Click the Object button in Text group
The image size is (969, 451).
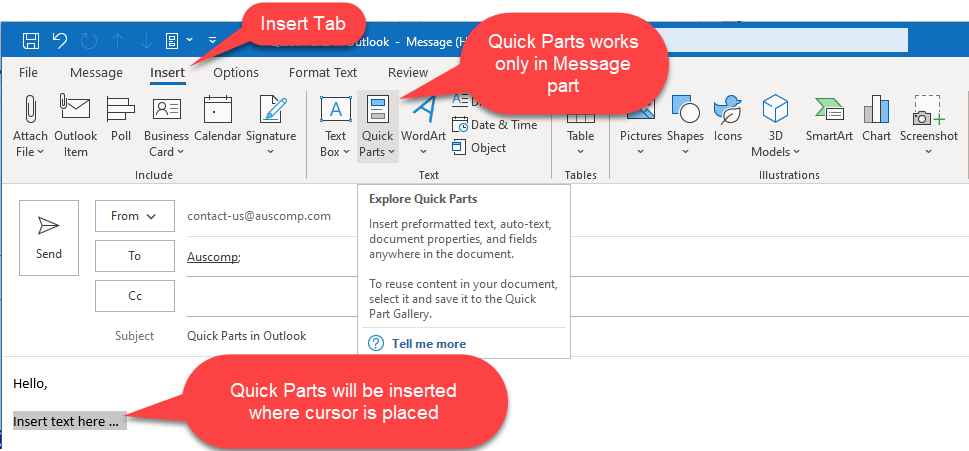point(479,148)
